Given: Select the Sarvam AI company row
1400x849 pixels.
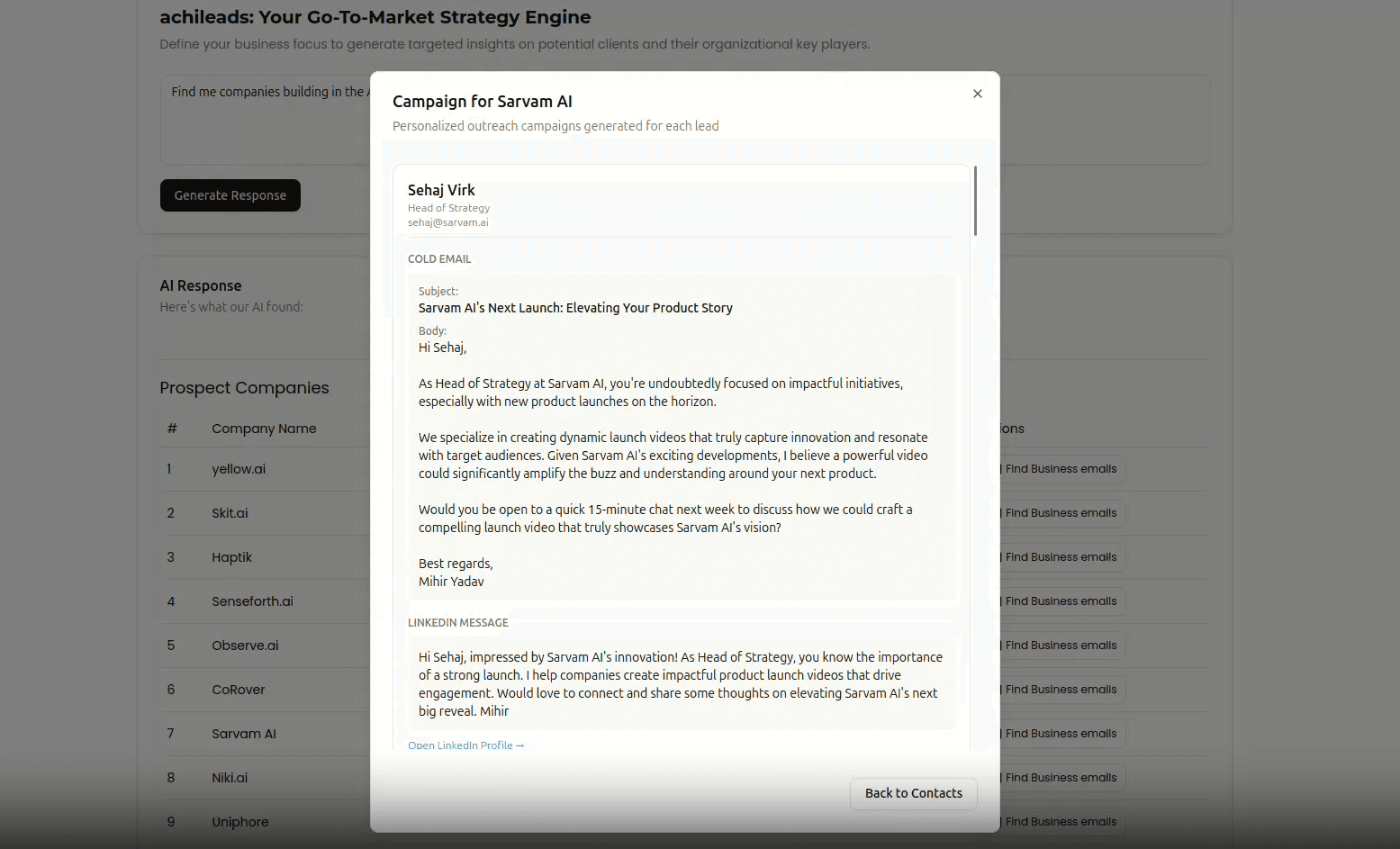Looking at the screenshot, I should point(243,733).
